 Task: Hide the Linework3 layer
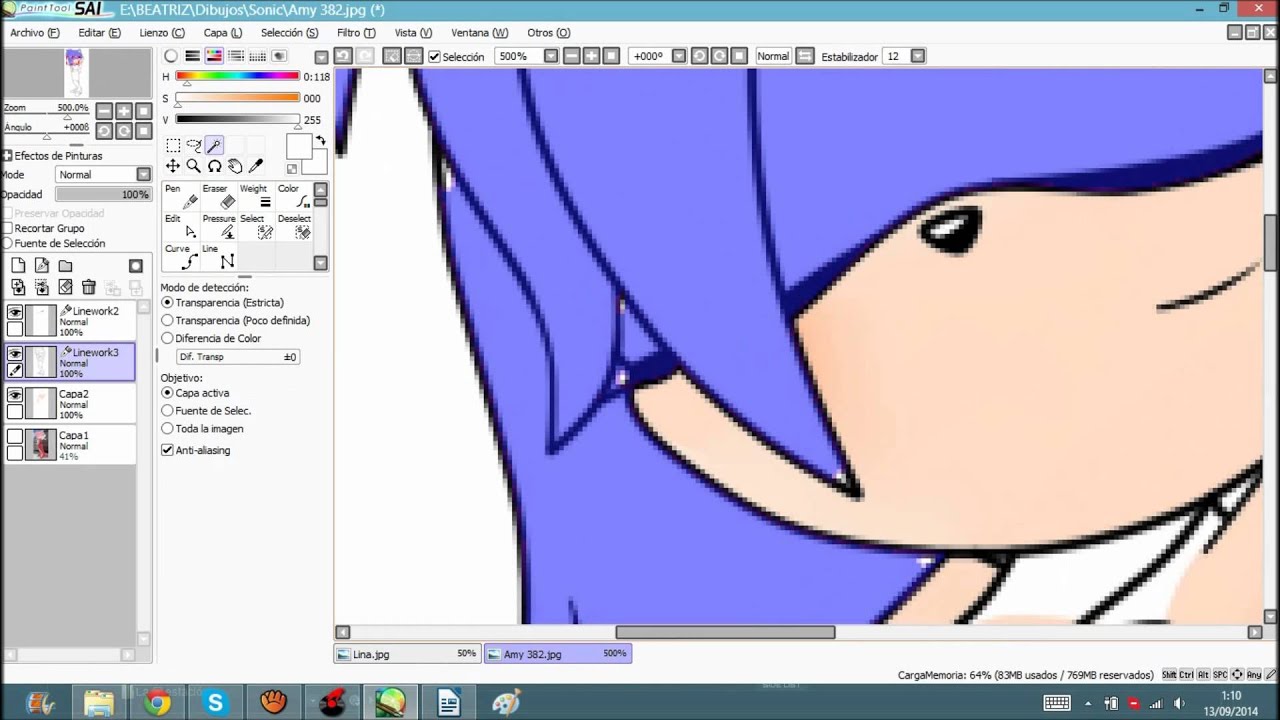click(x=15, y=354)
